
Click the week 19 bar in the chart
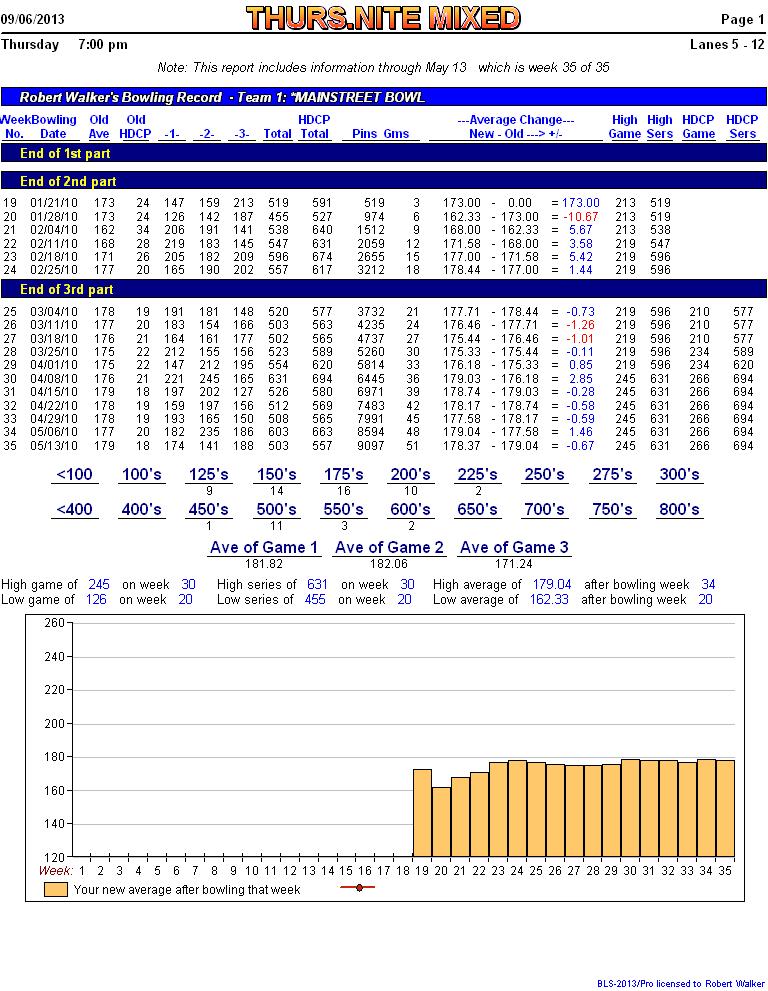pyautogui.click(x=422, y=813)
